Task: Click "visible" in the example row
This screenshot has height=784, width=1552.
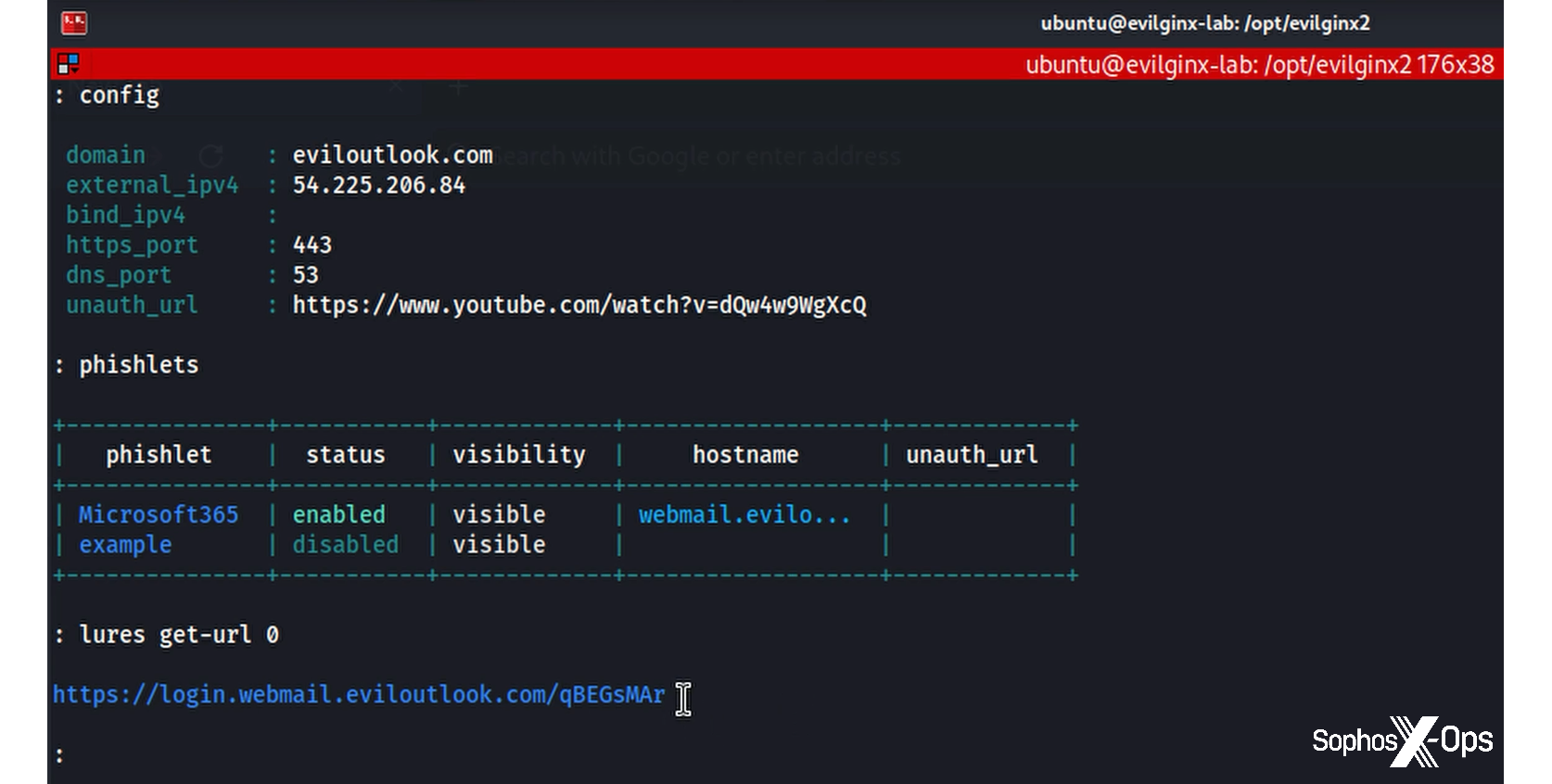Action: pos(499,545)
